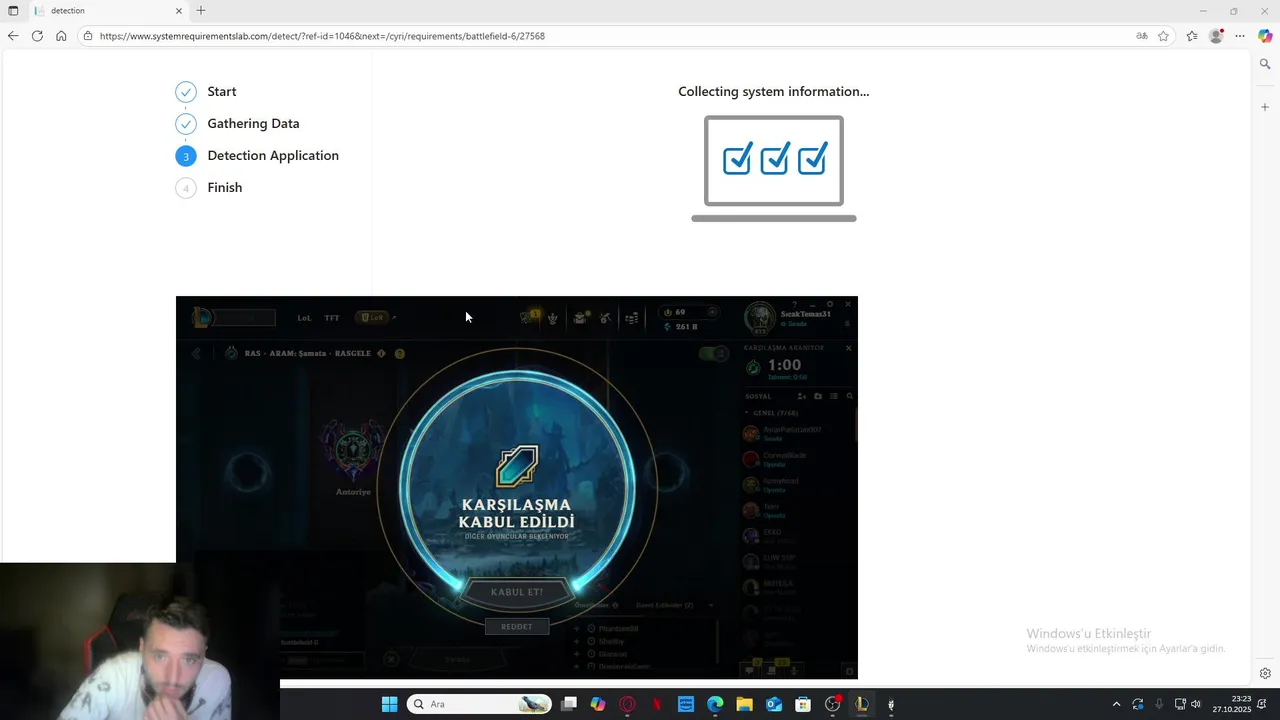Screen dimensions: 1280x720
Task: Open the League loot chest icon
Action: (580, 318)
